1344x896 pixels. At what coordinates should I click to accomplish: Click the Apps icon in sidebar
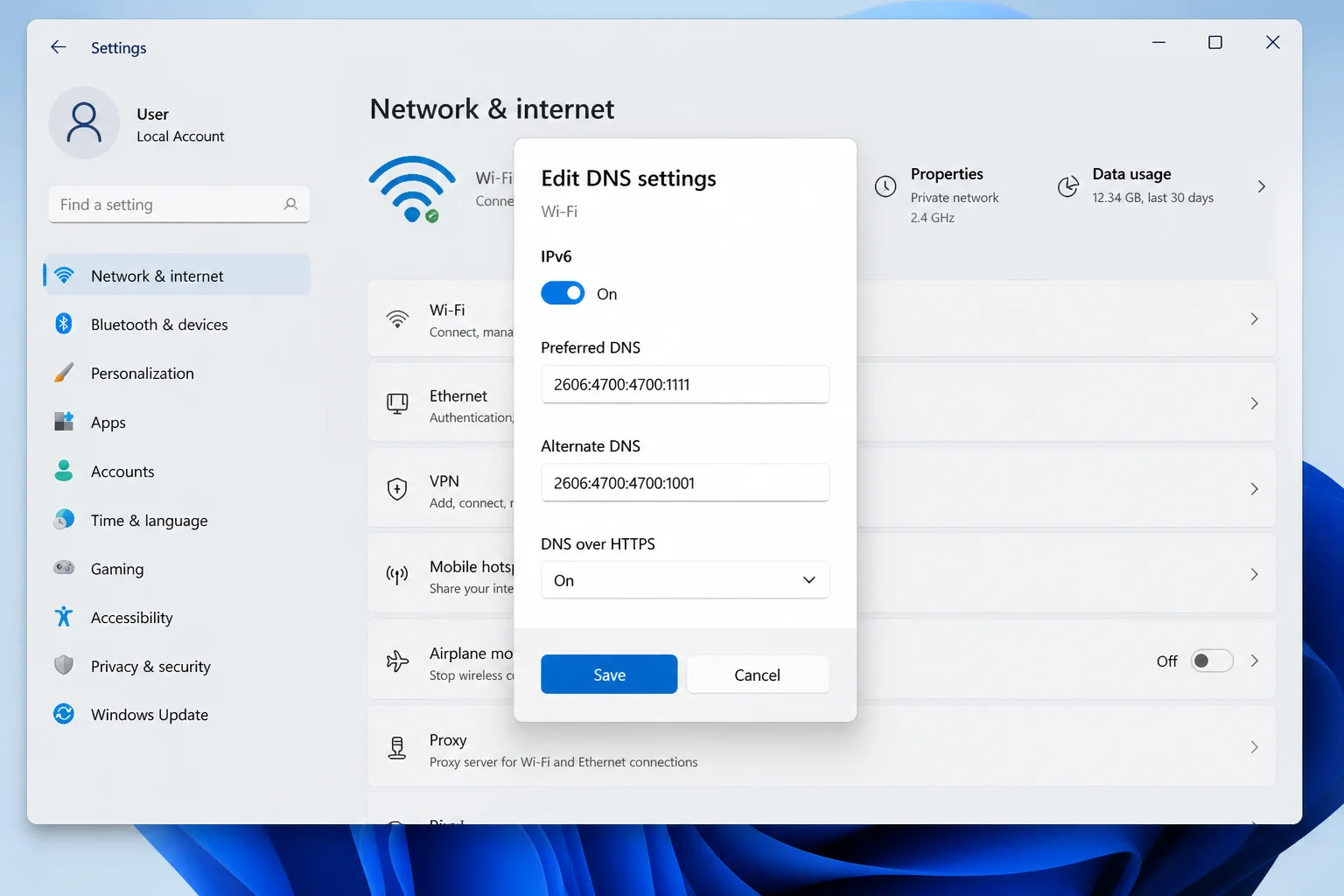click(x=64, y=422)
